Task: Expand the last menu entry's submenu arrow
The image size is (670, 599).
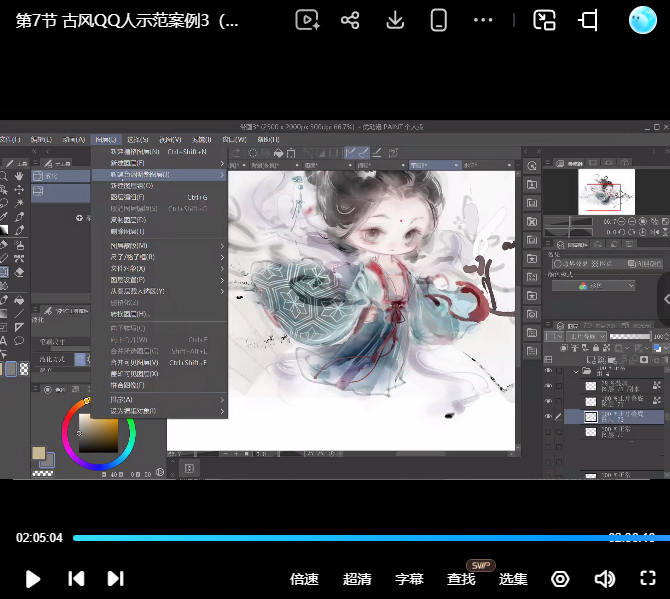Action: [222, 411]
